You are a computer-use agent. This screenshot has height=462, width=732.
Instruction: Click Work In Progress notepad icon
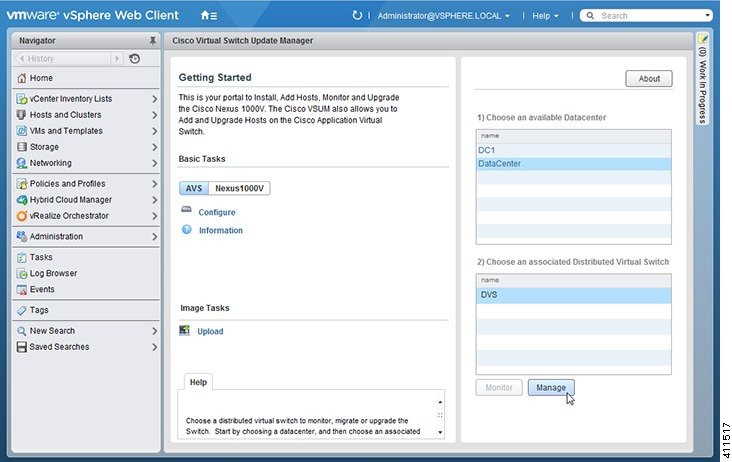pyautogui.click(x=703, y=39)
